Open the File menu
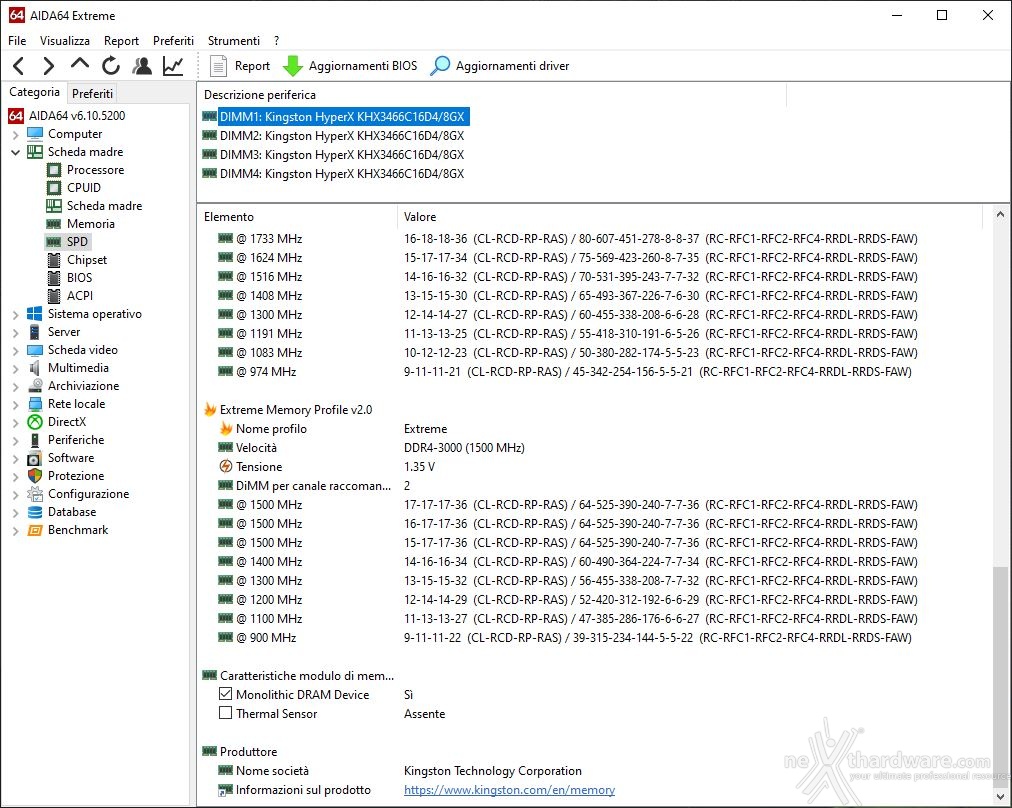The width and height of the screenshot is (1012, 808). (x=17, y=41)
